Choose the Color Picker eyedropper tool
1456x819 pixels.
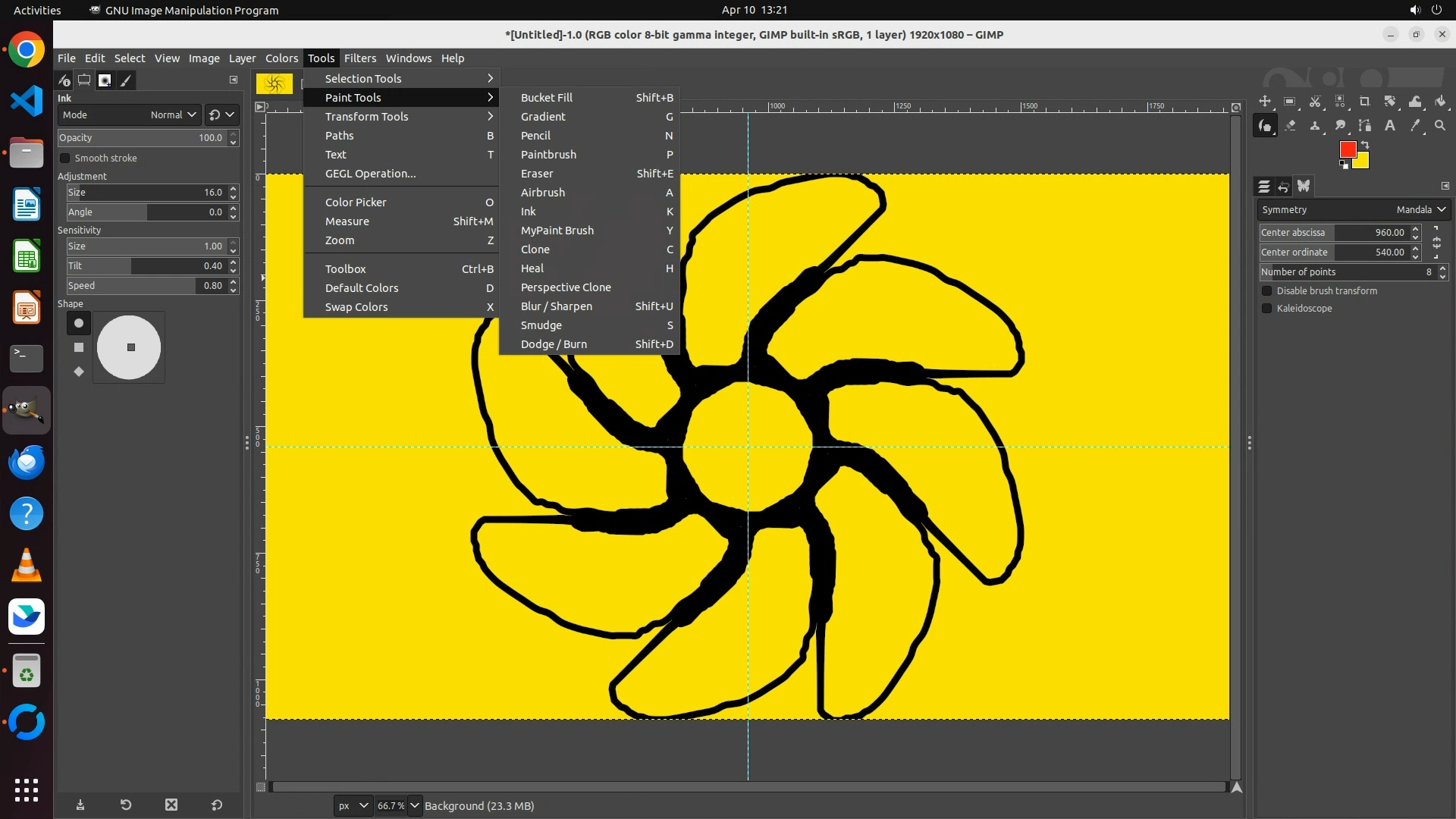click(1415, 126)
